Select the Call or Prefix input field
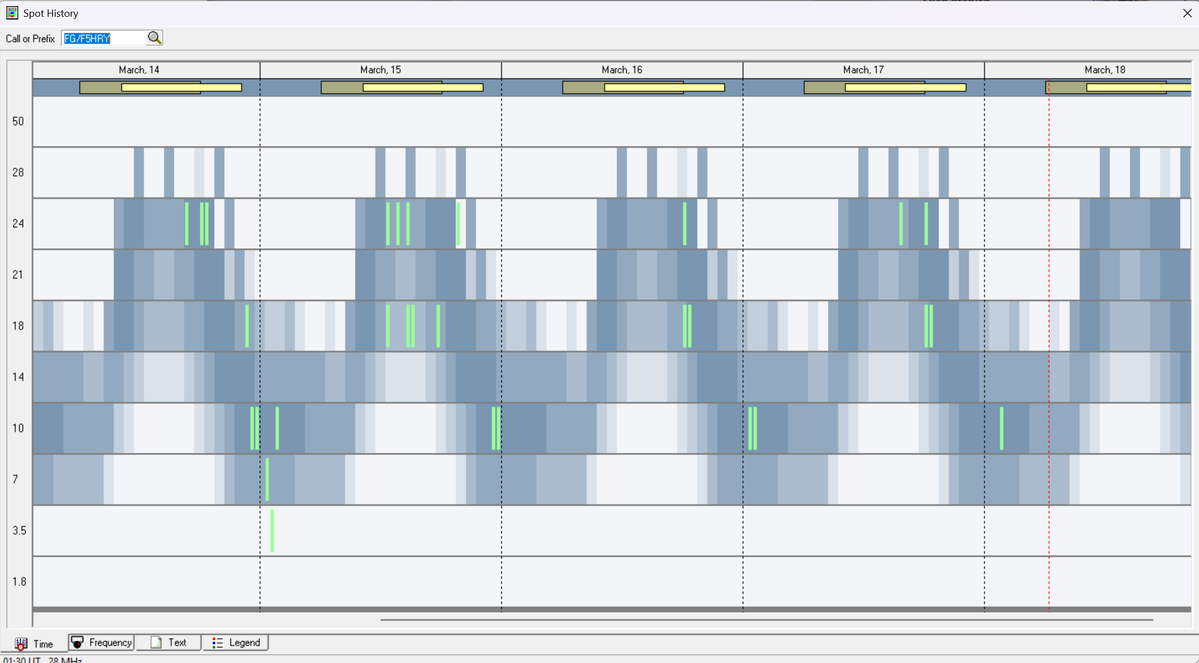 [104, 38]
